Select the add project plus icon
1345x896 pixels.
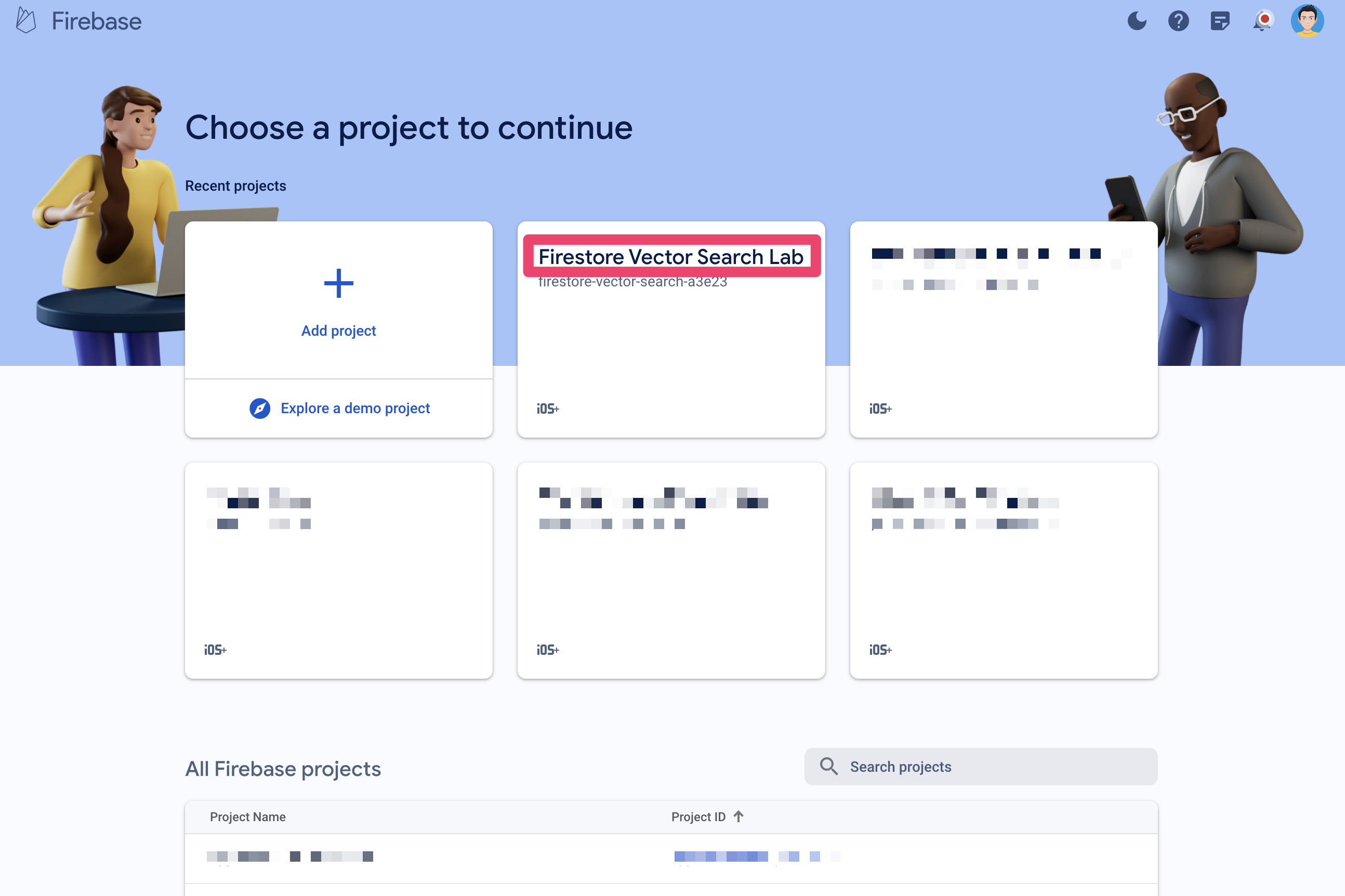click(x=339, y=283)
